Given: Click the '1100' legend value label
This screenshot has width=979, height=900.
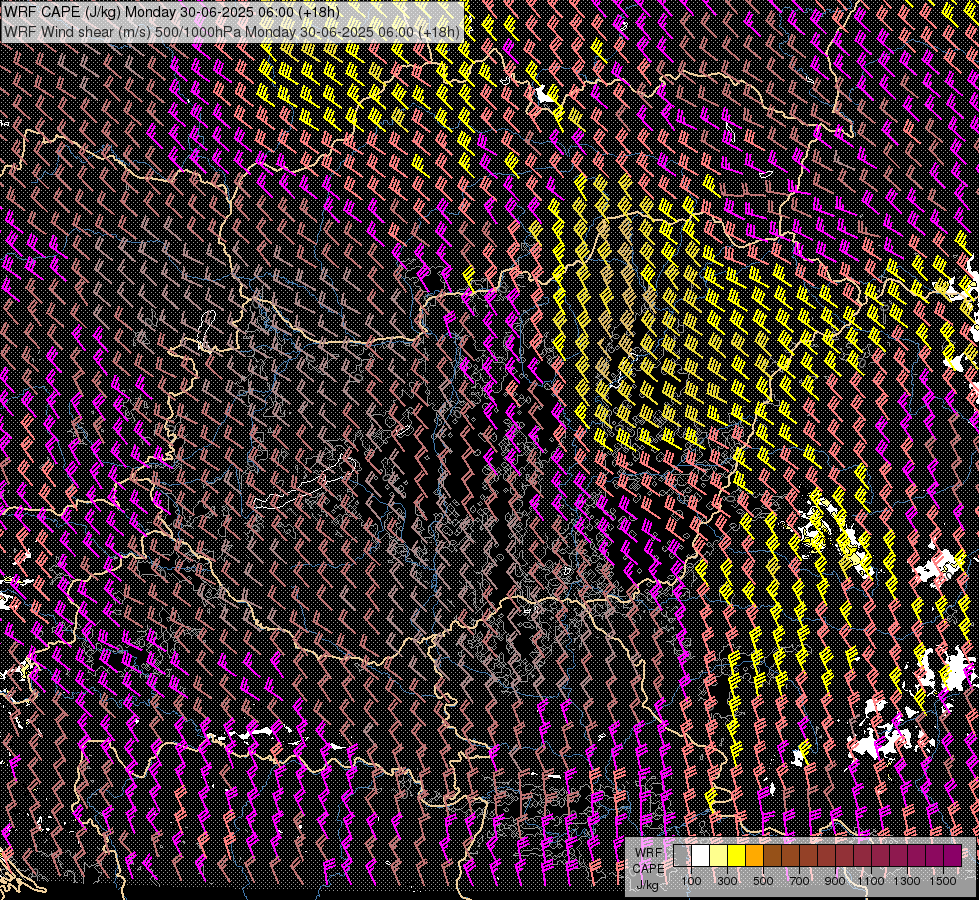Looking at the screenshot, I should [870, 881].
